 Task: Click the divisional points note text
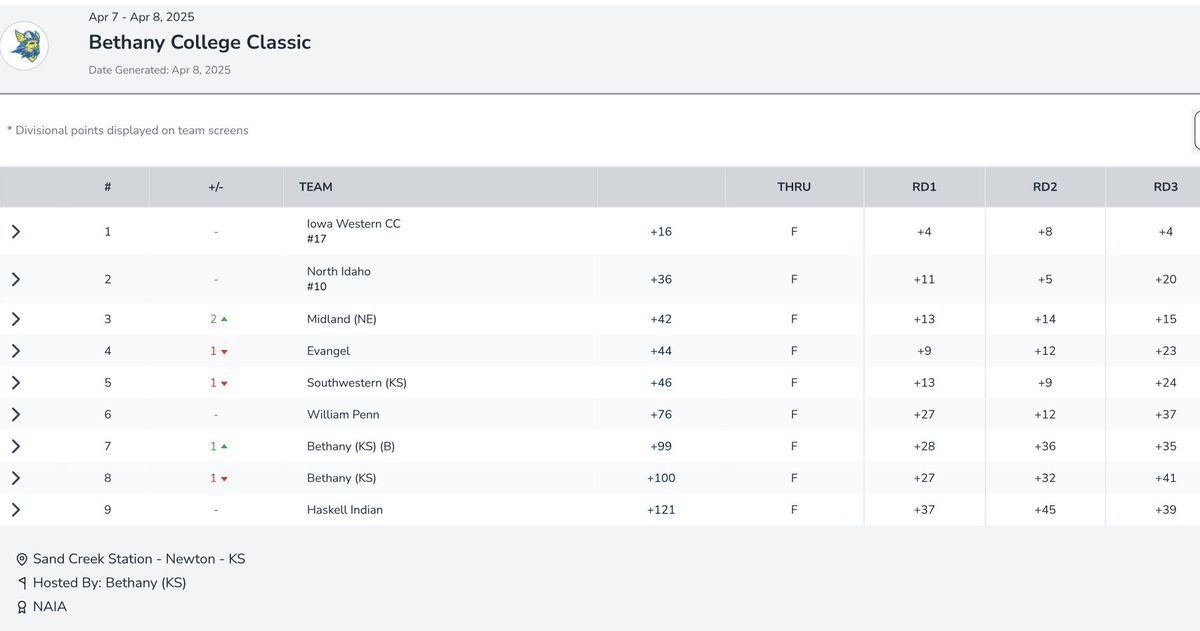(x=128, y=131)
